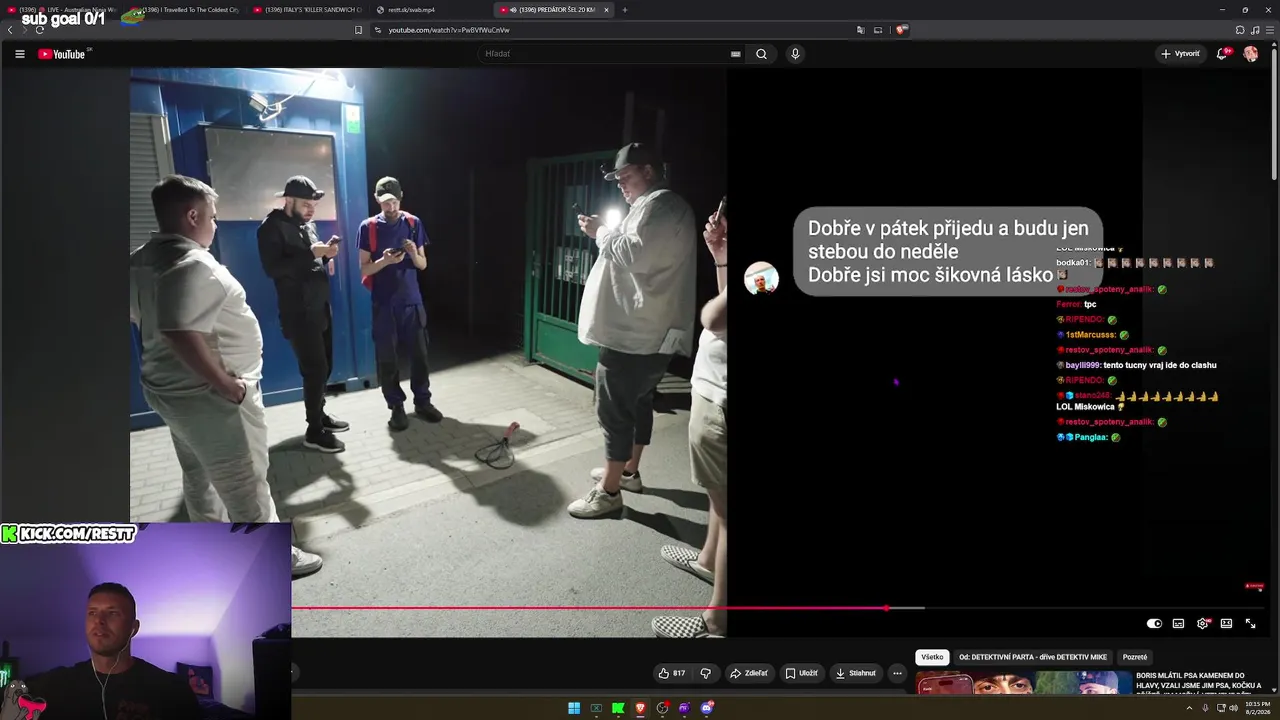
Task: Open a new browser tab
Action: 625,10
